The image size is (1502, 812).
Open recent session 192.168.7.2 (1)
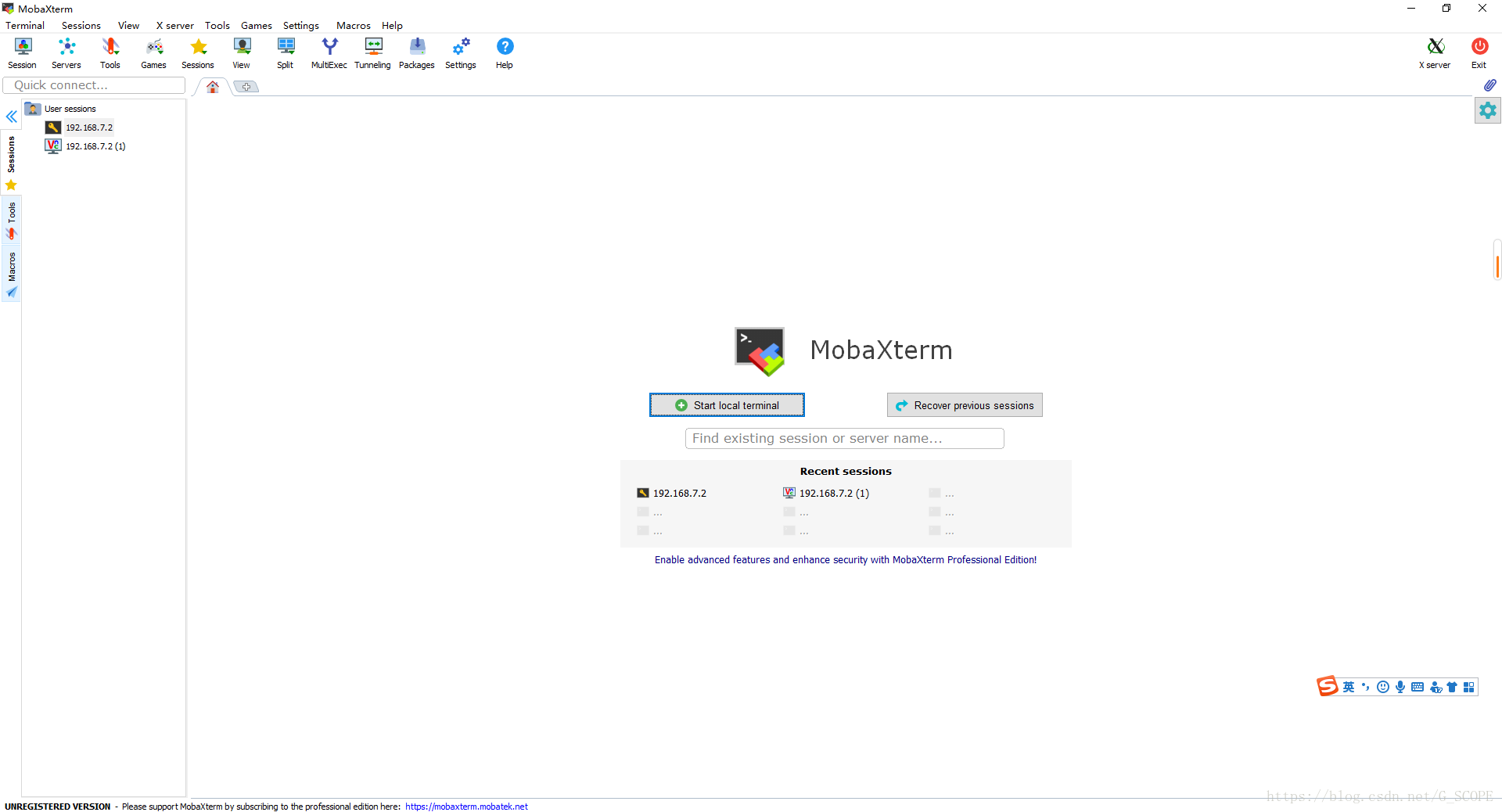click(x=826, y=494)
